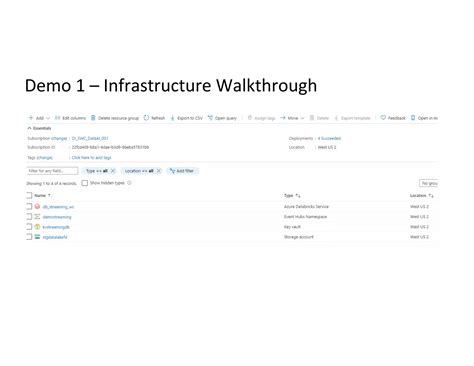Select Delete resource group label

[x=118, y=118]
